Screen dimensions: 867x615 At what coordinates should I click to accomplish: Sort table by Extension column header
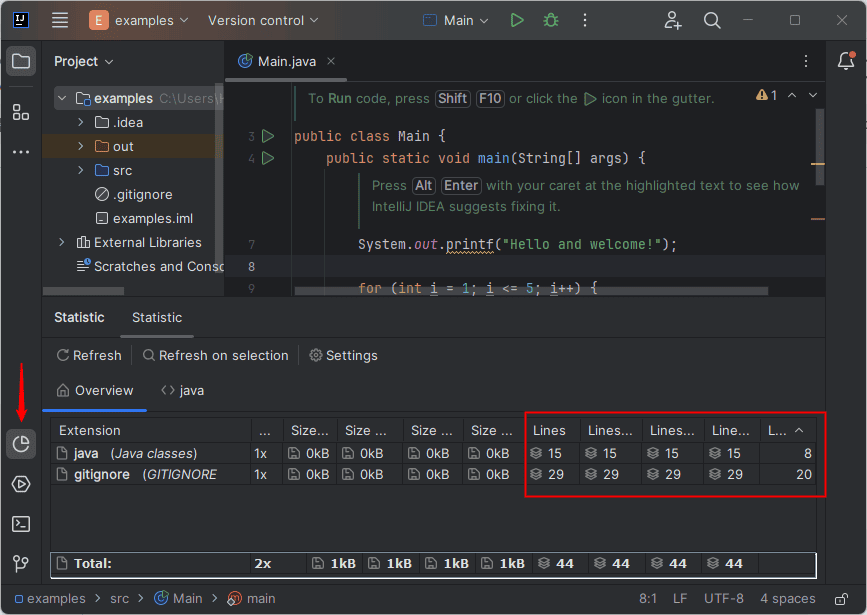coord(151,430)
